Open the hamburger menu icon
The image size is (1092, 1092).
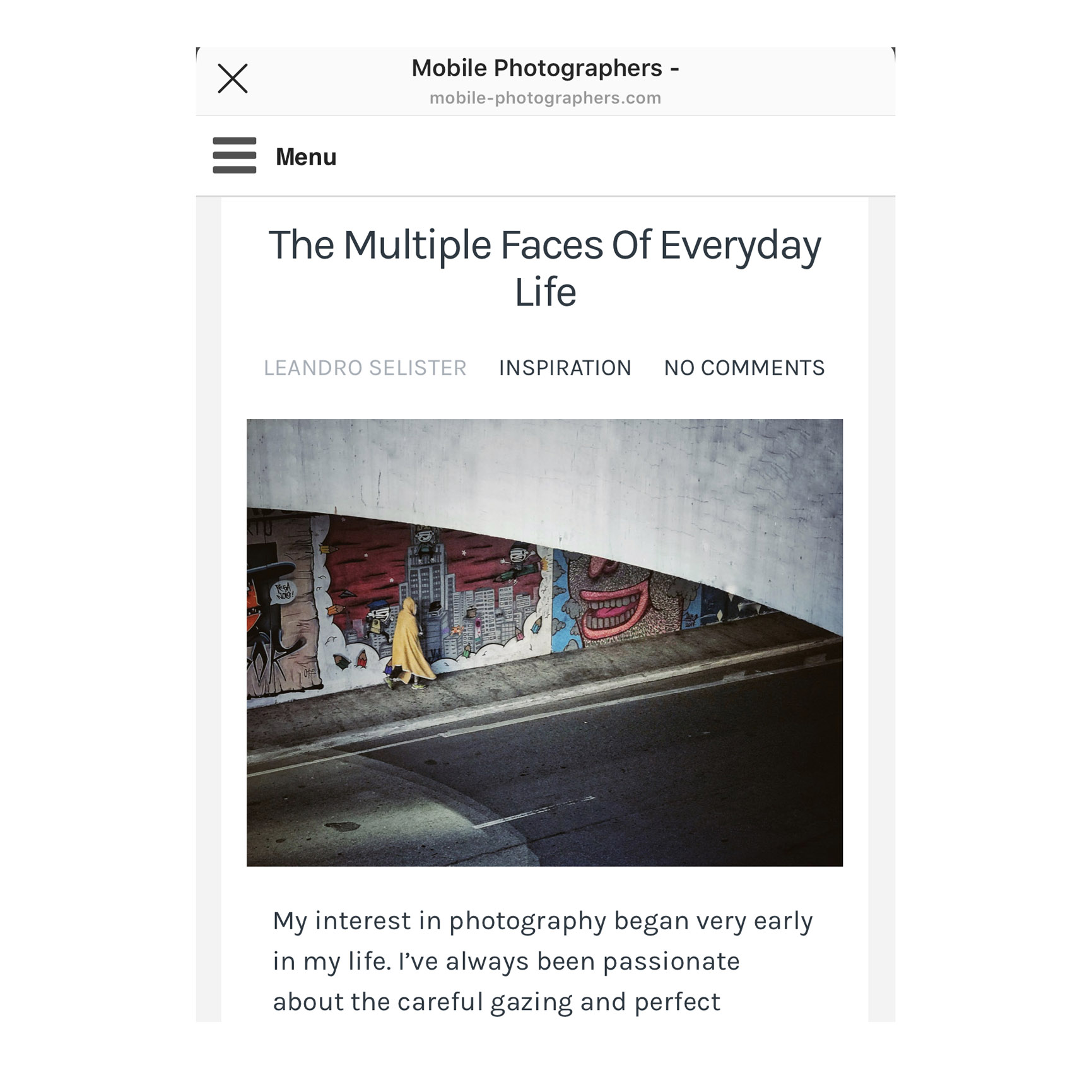235,155
